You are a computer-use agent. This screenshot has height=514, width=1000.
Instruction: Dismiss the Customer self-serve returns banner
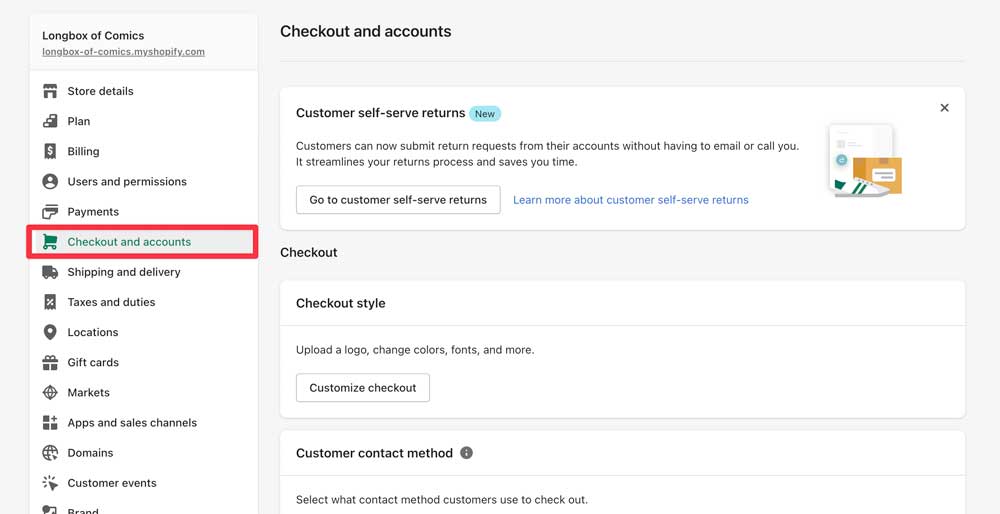[x=944, y=108]
